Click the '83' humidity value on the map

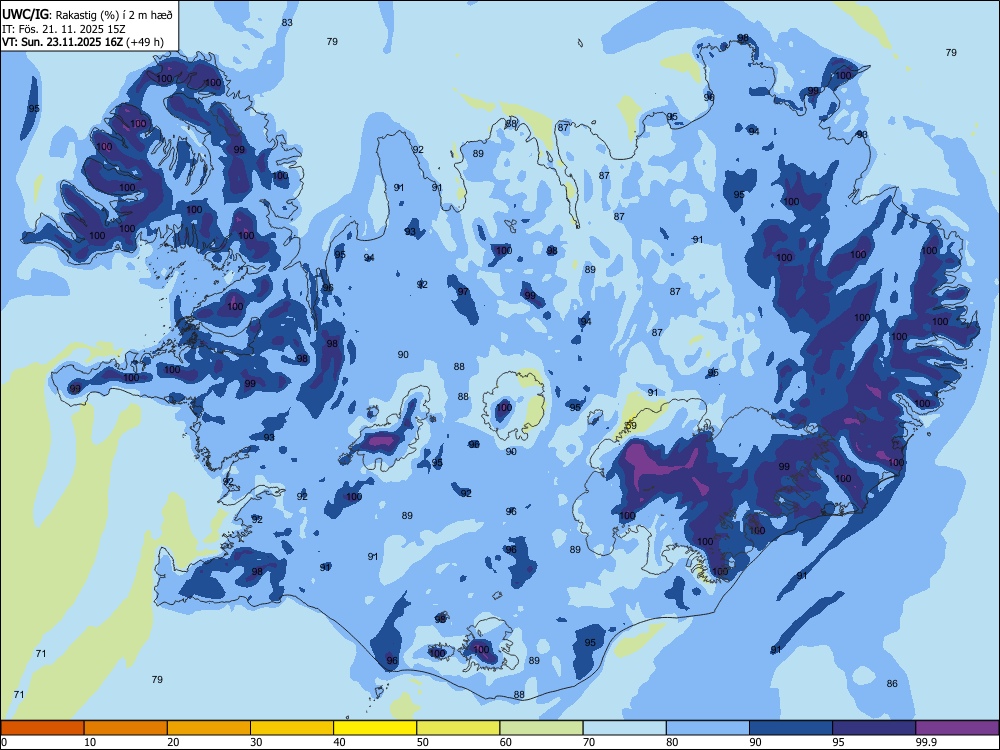click(x=287, y=22)
